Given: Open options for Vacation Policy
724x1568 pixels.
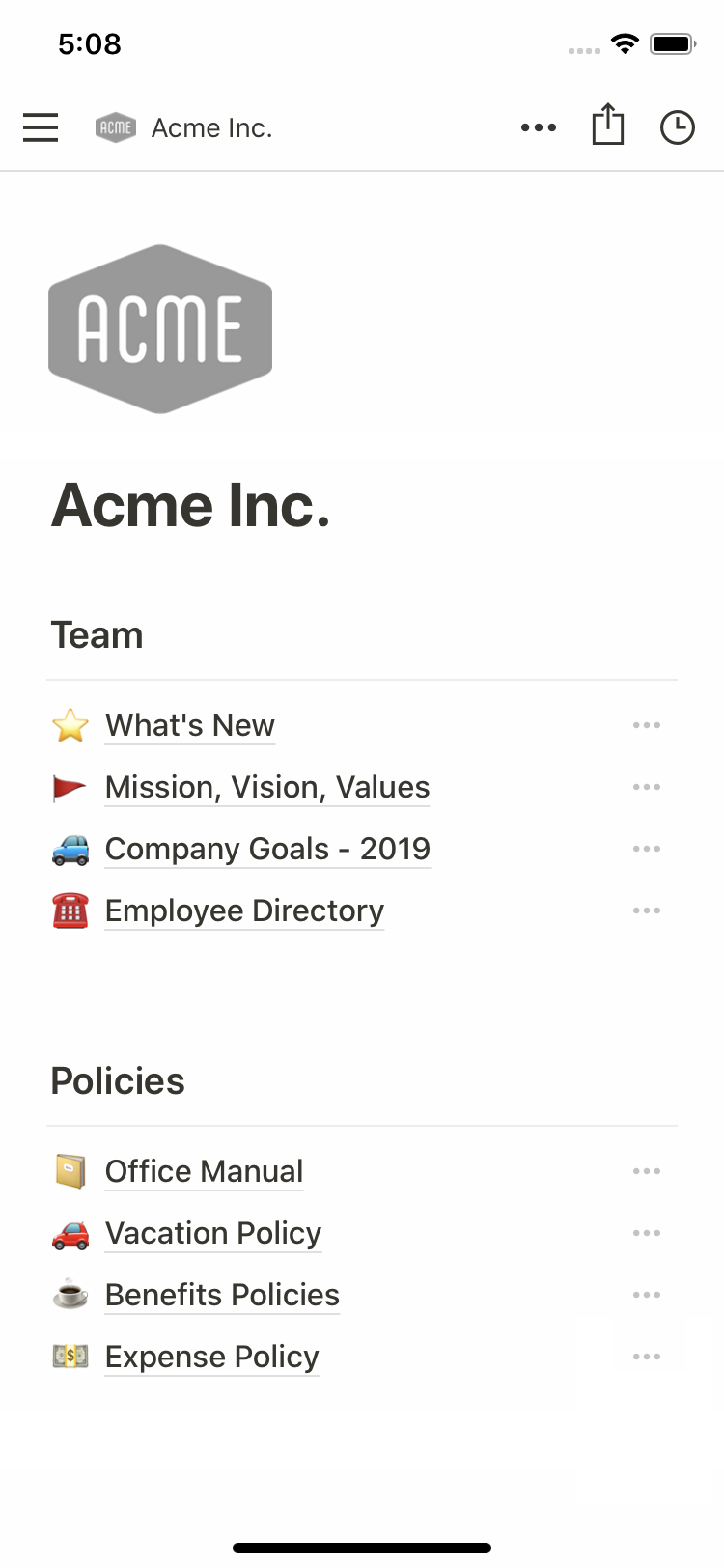Looking at the screenshot, I should click(646, 1233).
